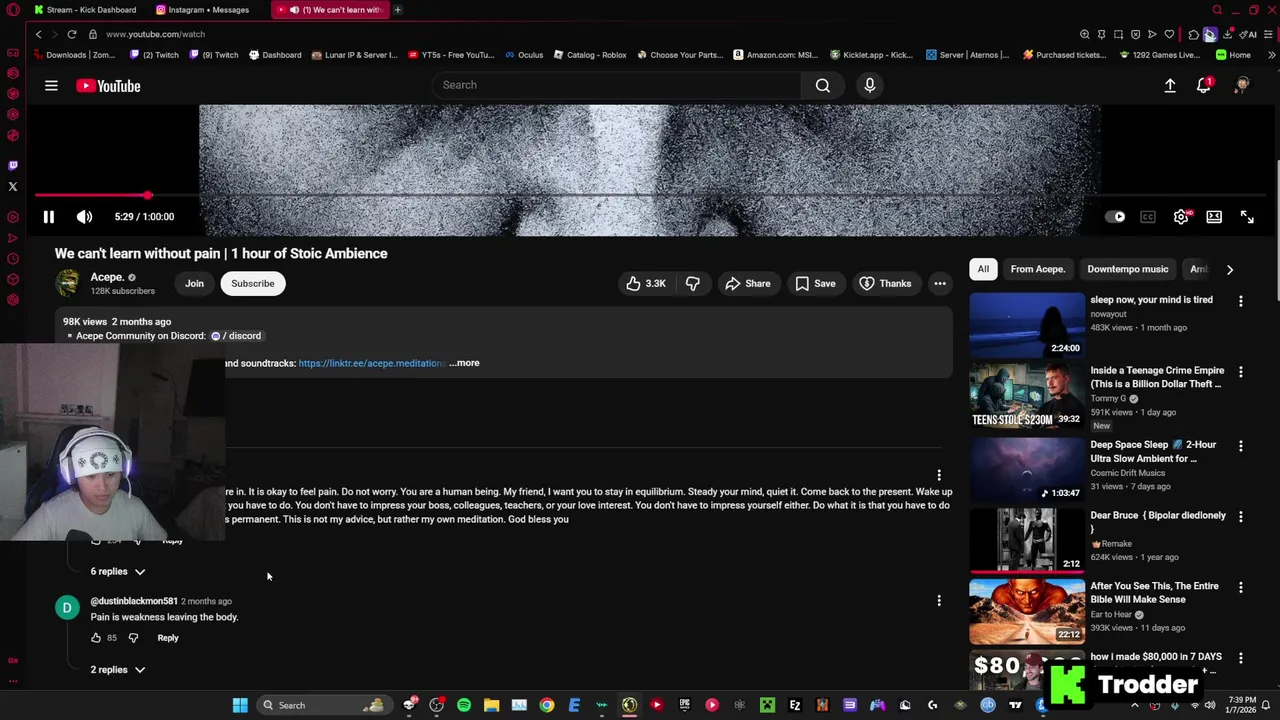1280x720 pixels.
Task: Open Minecraft from the taskbar
Action: [767, 705]
